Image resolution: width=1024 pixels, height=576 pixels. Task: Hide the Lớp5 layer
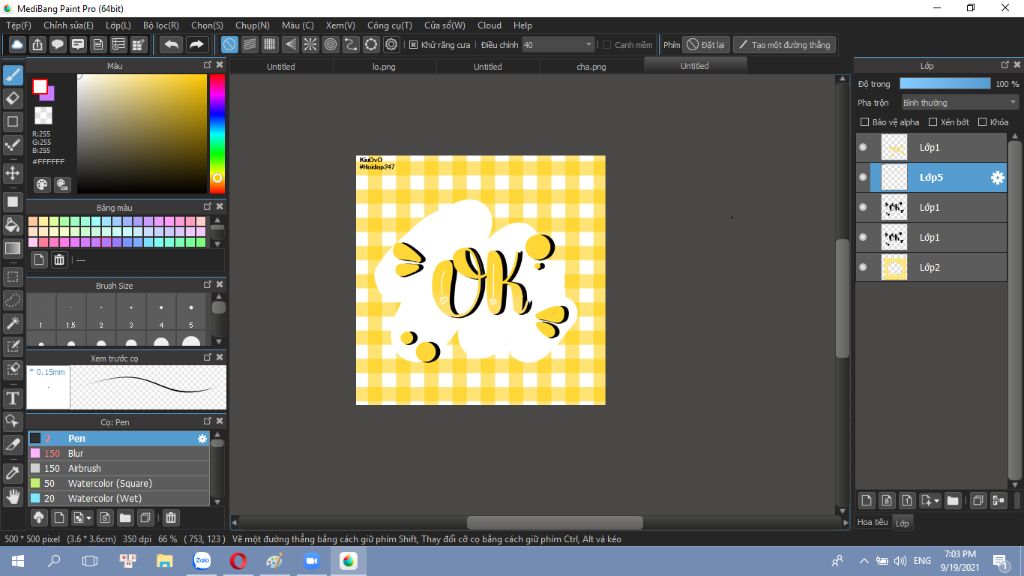863,178
